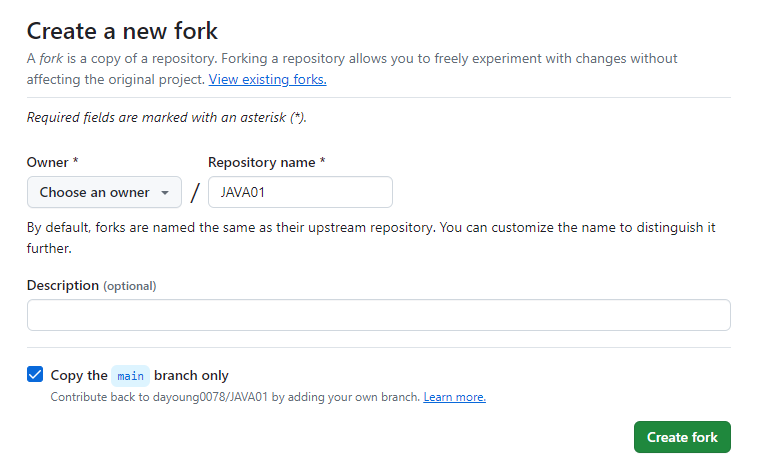Viewport: 771px width, 476px height.
Task: Click the Owner field label
Action: coord(46,162)
